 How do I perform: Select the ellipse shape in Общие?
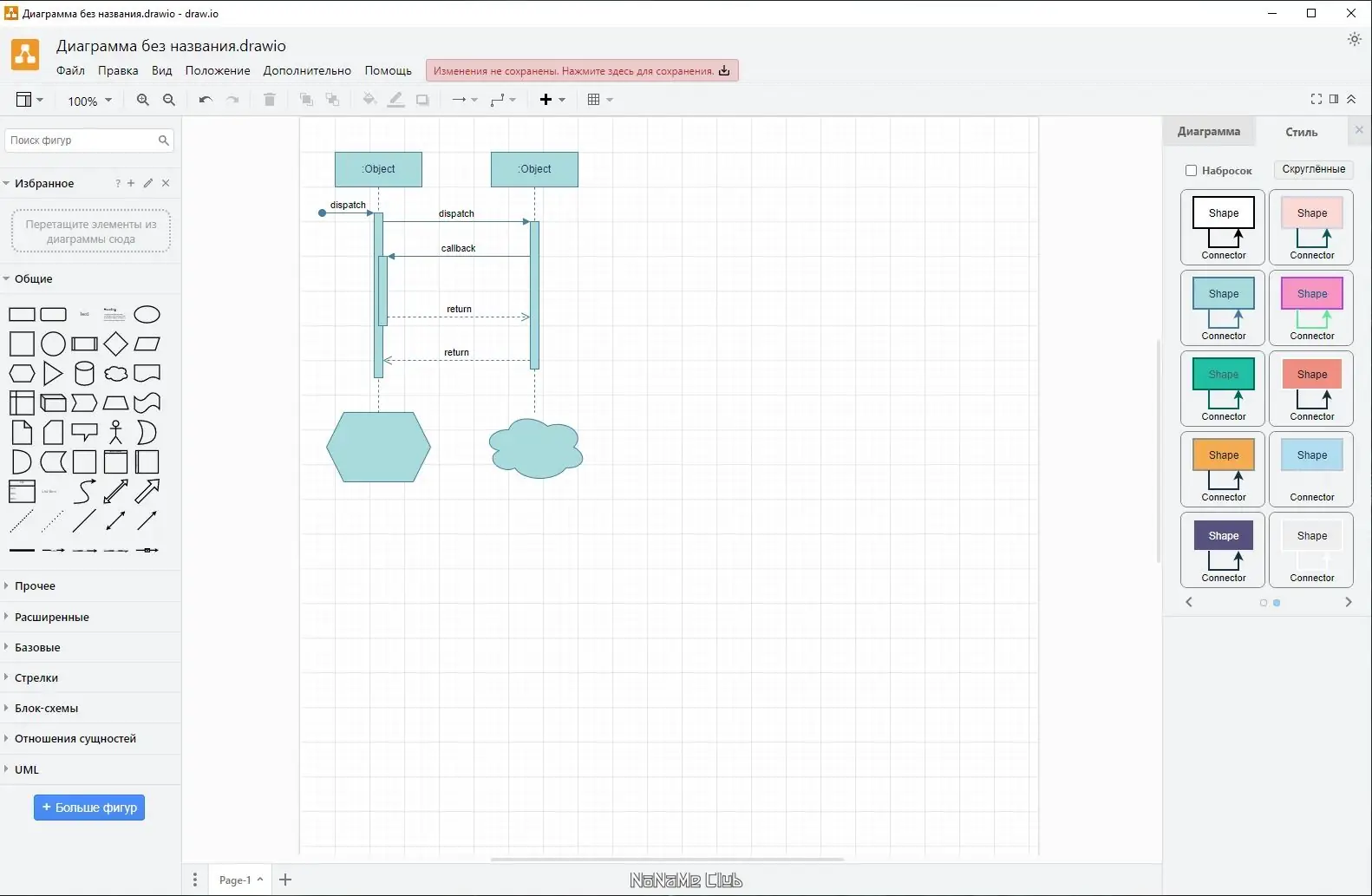[147, 315]
